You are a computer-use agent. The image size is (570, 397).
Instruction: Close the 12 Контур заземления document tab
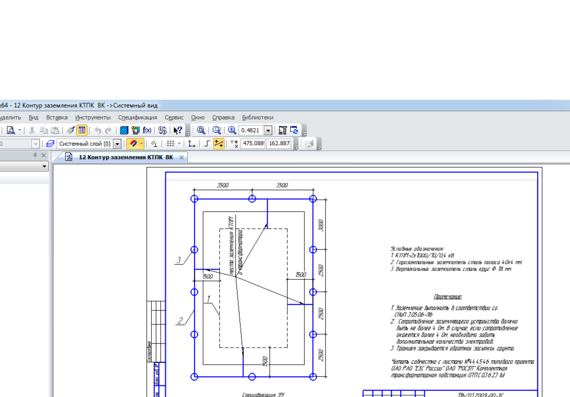click(x=181, y=157)
